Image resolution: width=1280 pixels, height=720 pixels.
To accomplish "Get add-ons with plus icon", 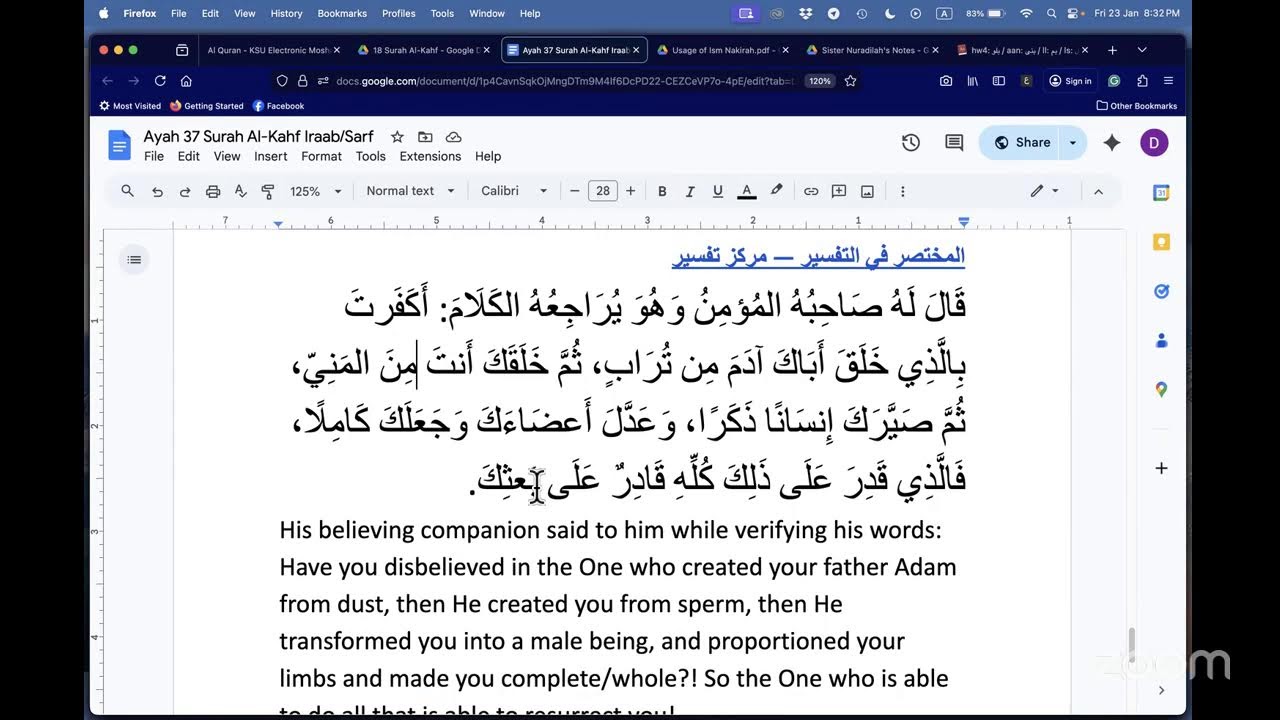I will [x=1161, y=468].
